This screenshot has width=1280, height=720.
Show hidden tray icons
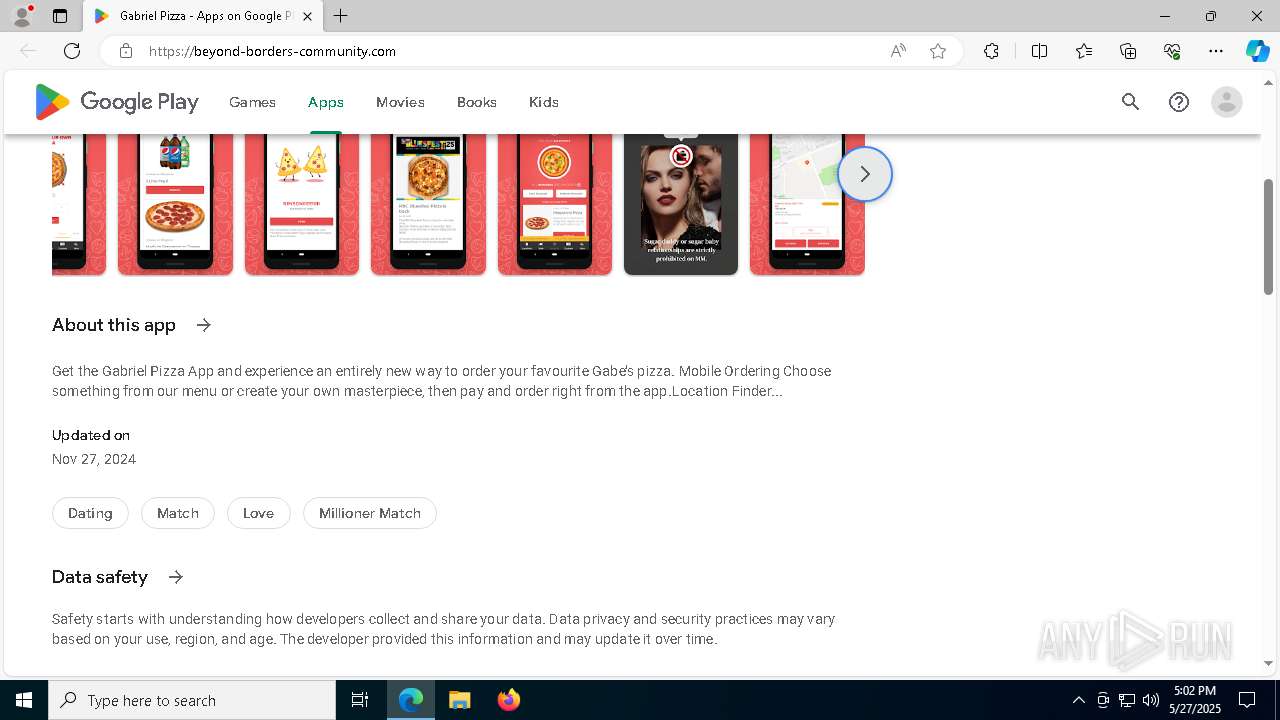point(1078,700)
